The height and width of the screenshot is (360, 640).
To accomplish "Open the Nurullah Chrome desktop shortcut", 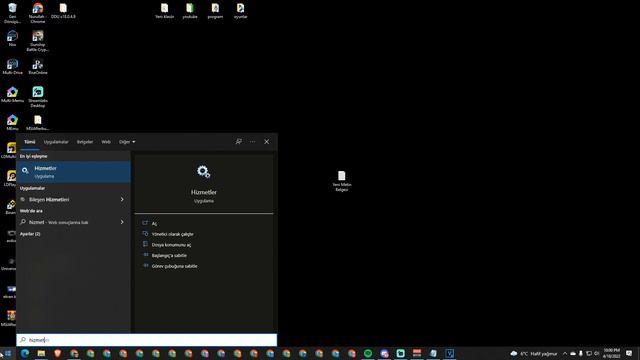I will click(38, 13).
